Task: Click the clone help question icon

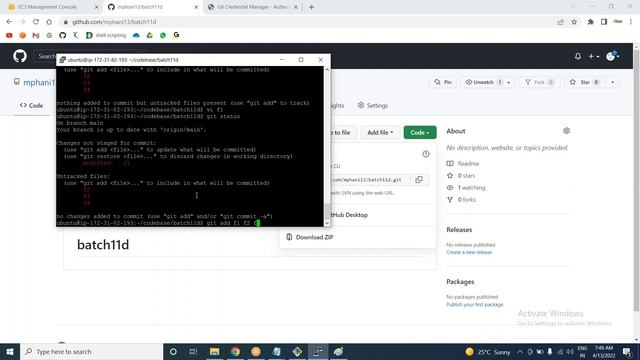Action: pyautogui.click(x=426, y=154)
